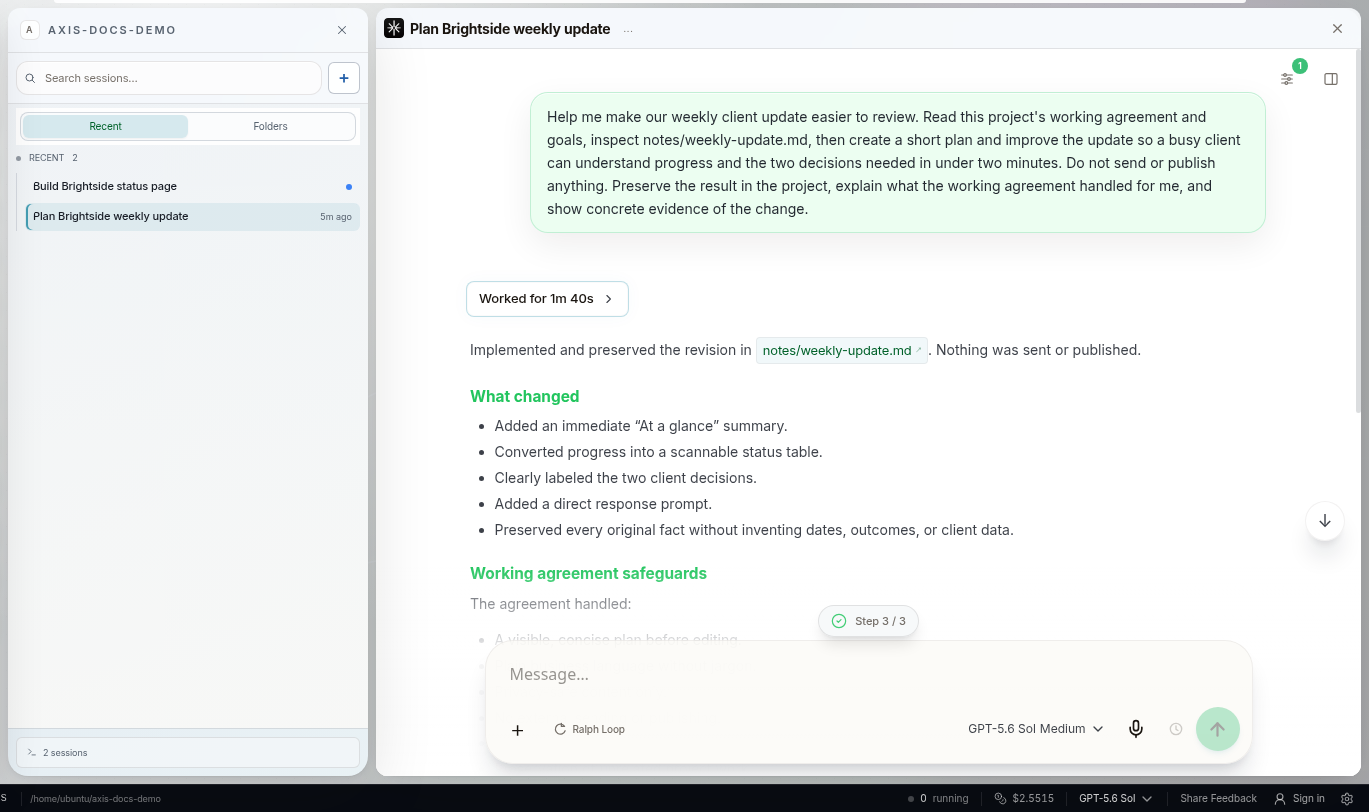Toggle the Ralph Loop option
The height and width of the screenshot is (812, 1369).
(590, 729)
